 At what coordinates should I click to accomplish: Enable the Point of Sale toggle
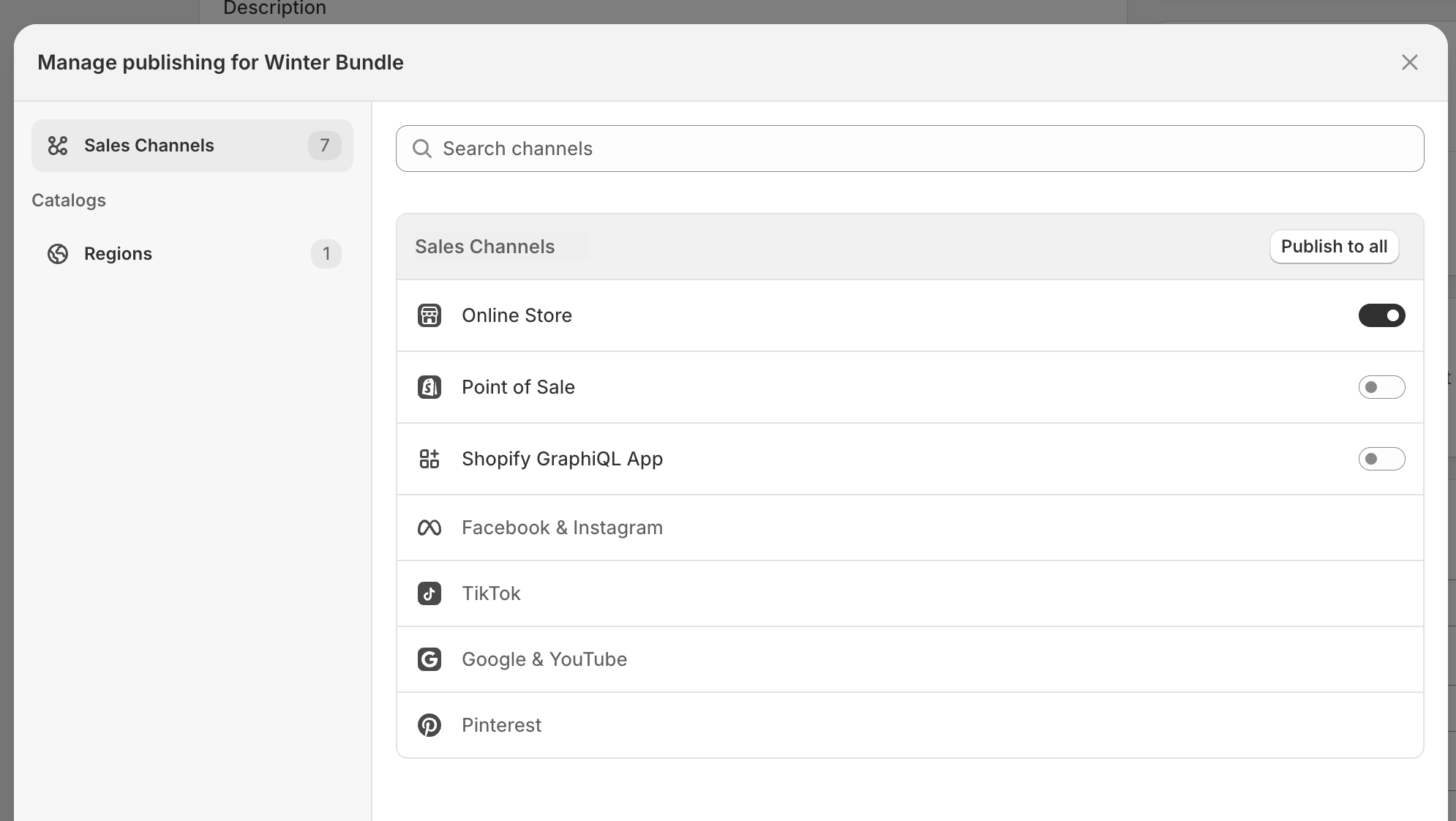coord(1381,387)
